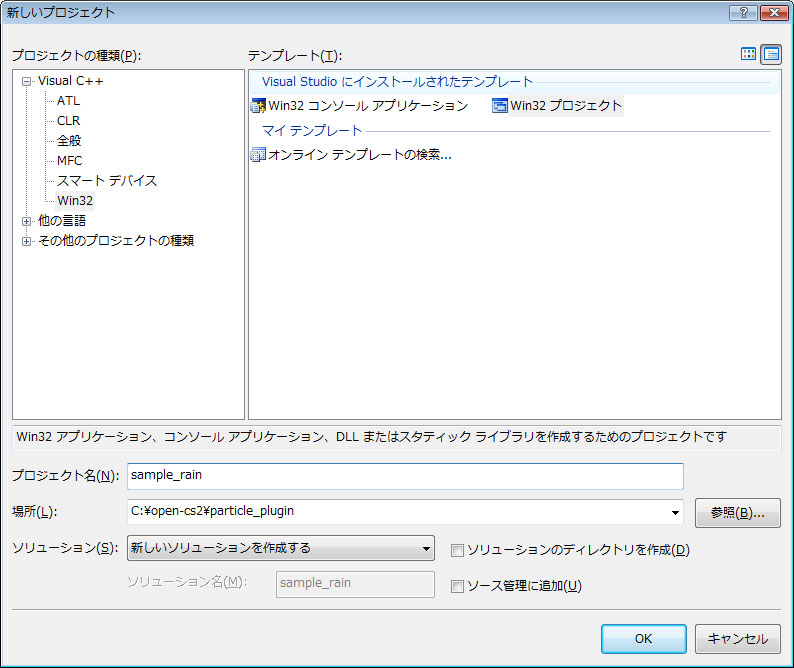Open the dialog help question mark button

743,12
